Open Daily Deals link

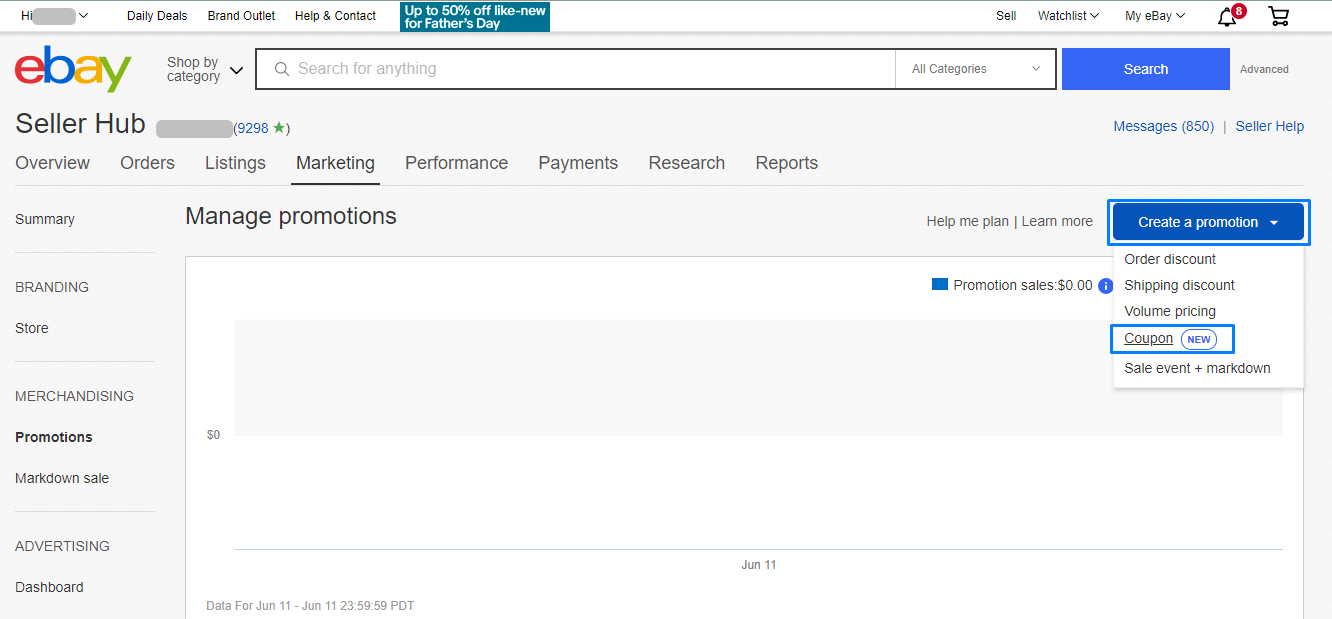click(x=157, y=16)
